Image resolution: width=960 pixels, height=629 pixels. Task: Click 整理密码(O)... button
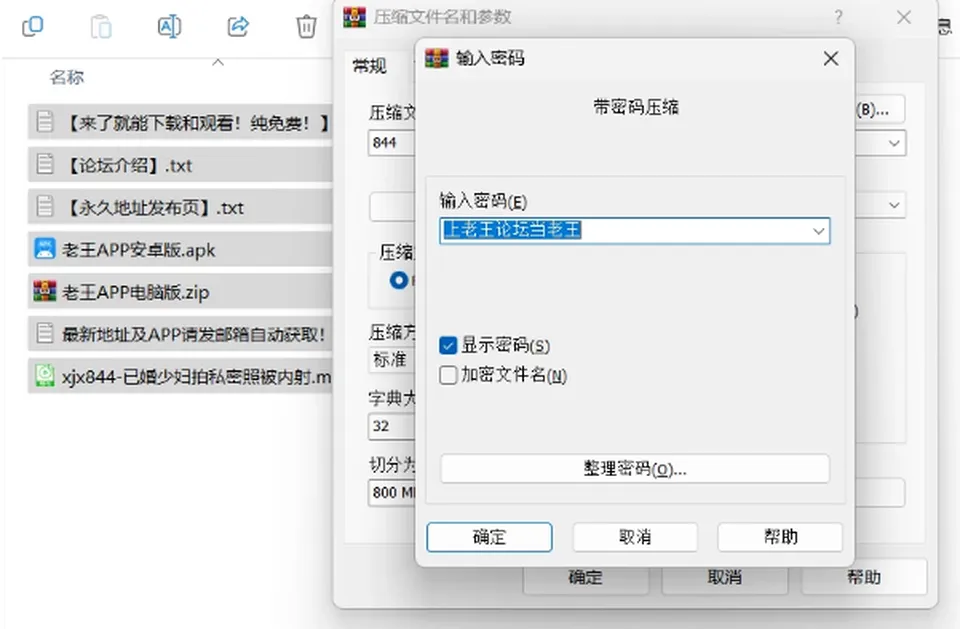point(635,469)
